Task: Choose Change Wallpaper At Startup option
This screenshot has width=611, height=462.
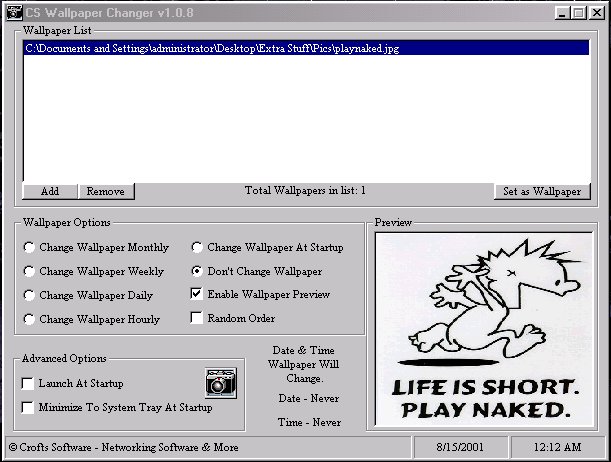Action: pos(198,247)
